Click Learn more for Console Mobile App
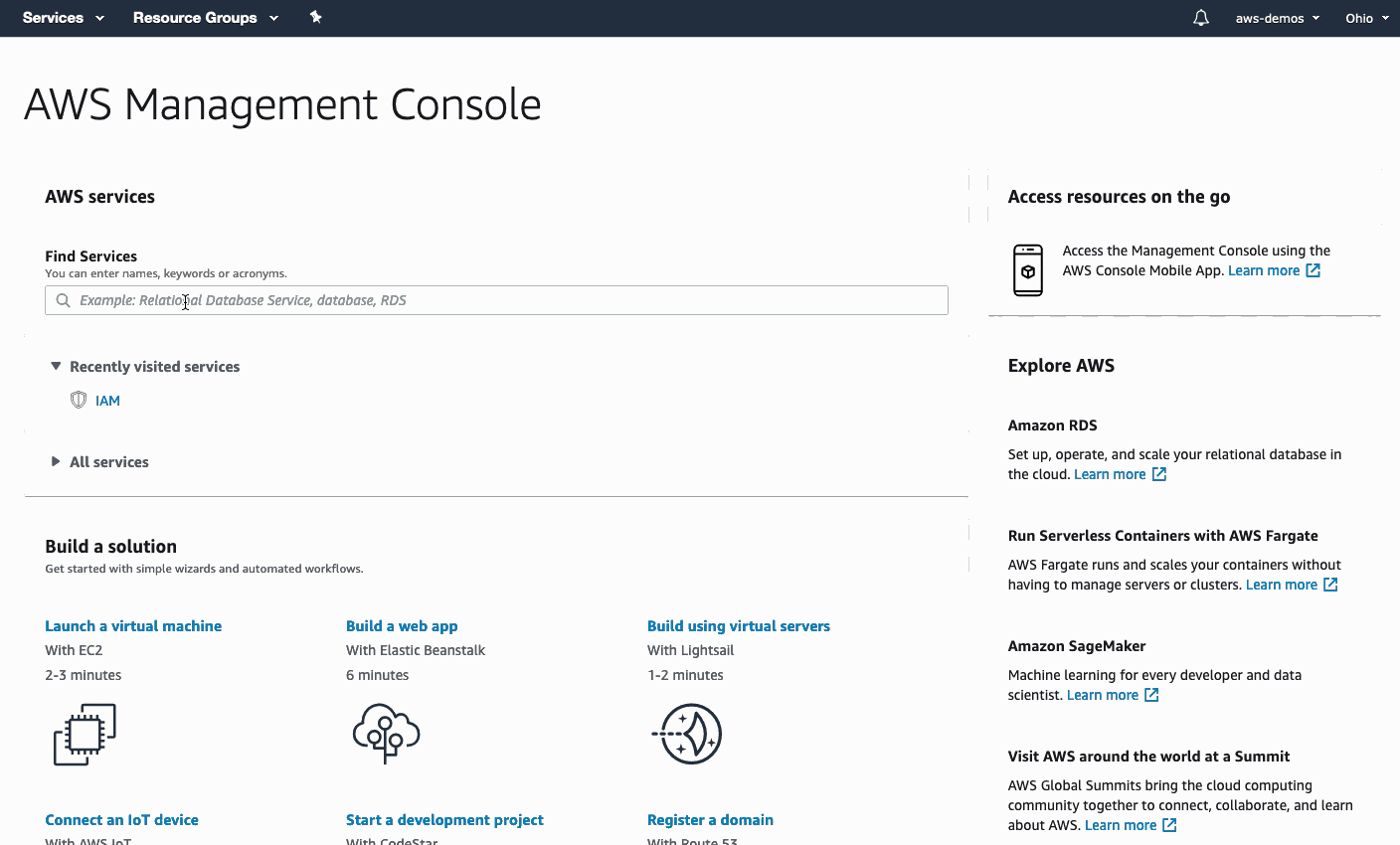1400x845 pixels. click(1264, 270)
